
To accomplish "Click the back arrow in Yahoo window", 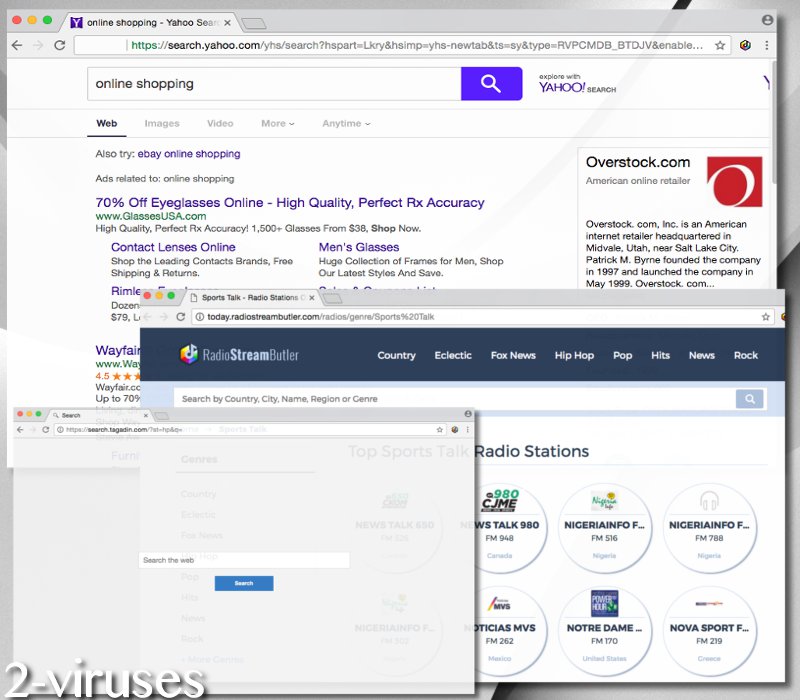I will tap(16, 45).
